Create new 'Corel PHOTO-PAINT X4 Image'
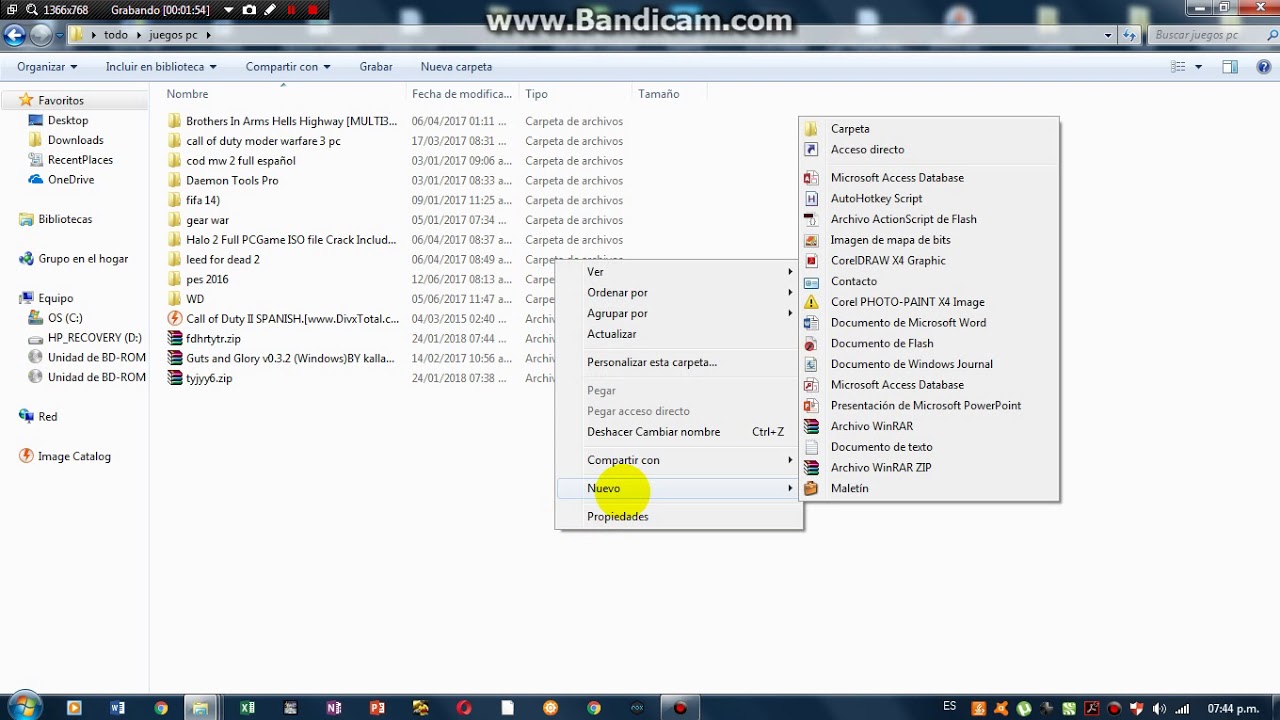The image size is (1280, 720). pyautogui.click(x=929, y=302)
